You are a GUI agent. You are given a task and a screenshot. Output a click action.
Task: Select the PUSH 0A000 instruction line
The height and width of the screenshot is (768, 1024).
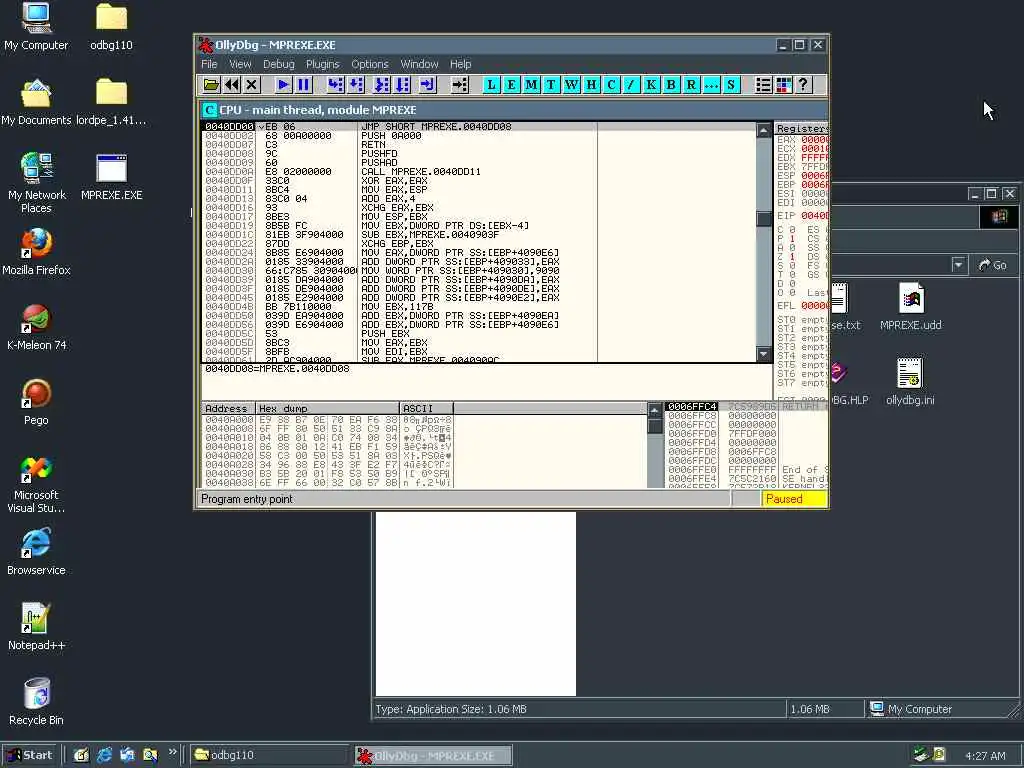click(391, 136)
